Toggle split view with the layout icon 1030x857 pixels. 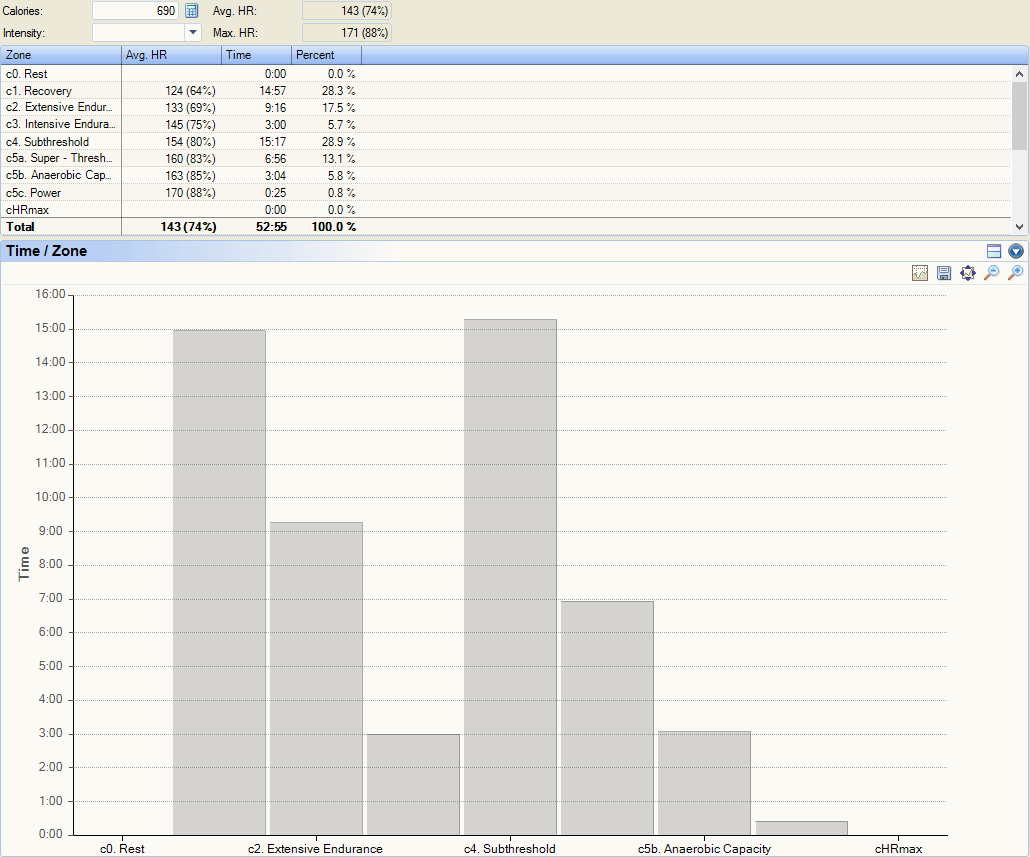click(993, 251)
